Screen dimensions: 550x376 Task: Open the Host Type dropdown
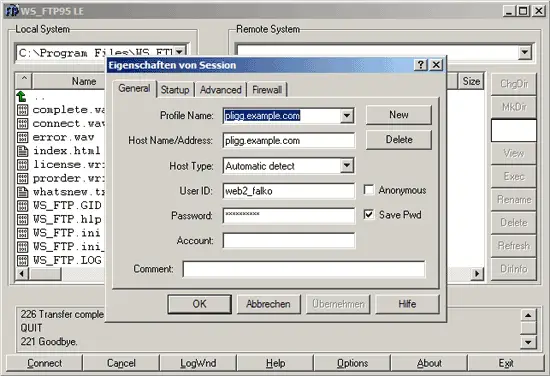(347, 166)
